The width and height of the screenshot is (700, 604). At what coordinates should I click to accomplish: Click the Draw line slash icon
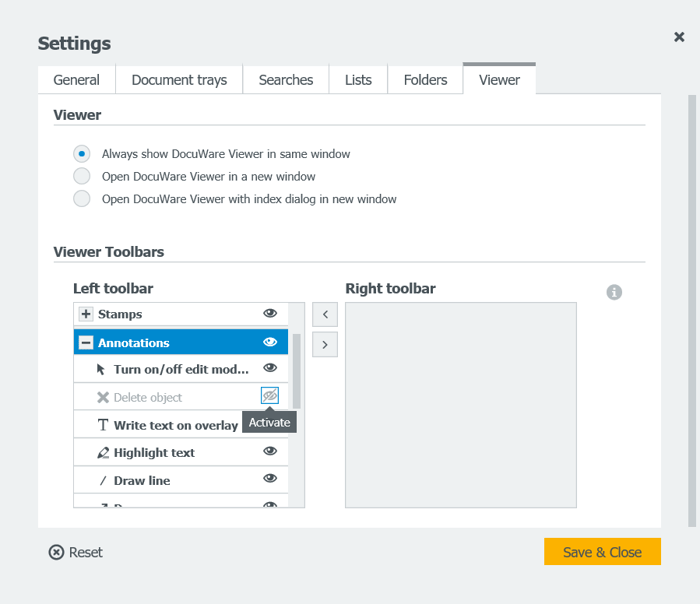tap(103, 481)
